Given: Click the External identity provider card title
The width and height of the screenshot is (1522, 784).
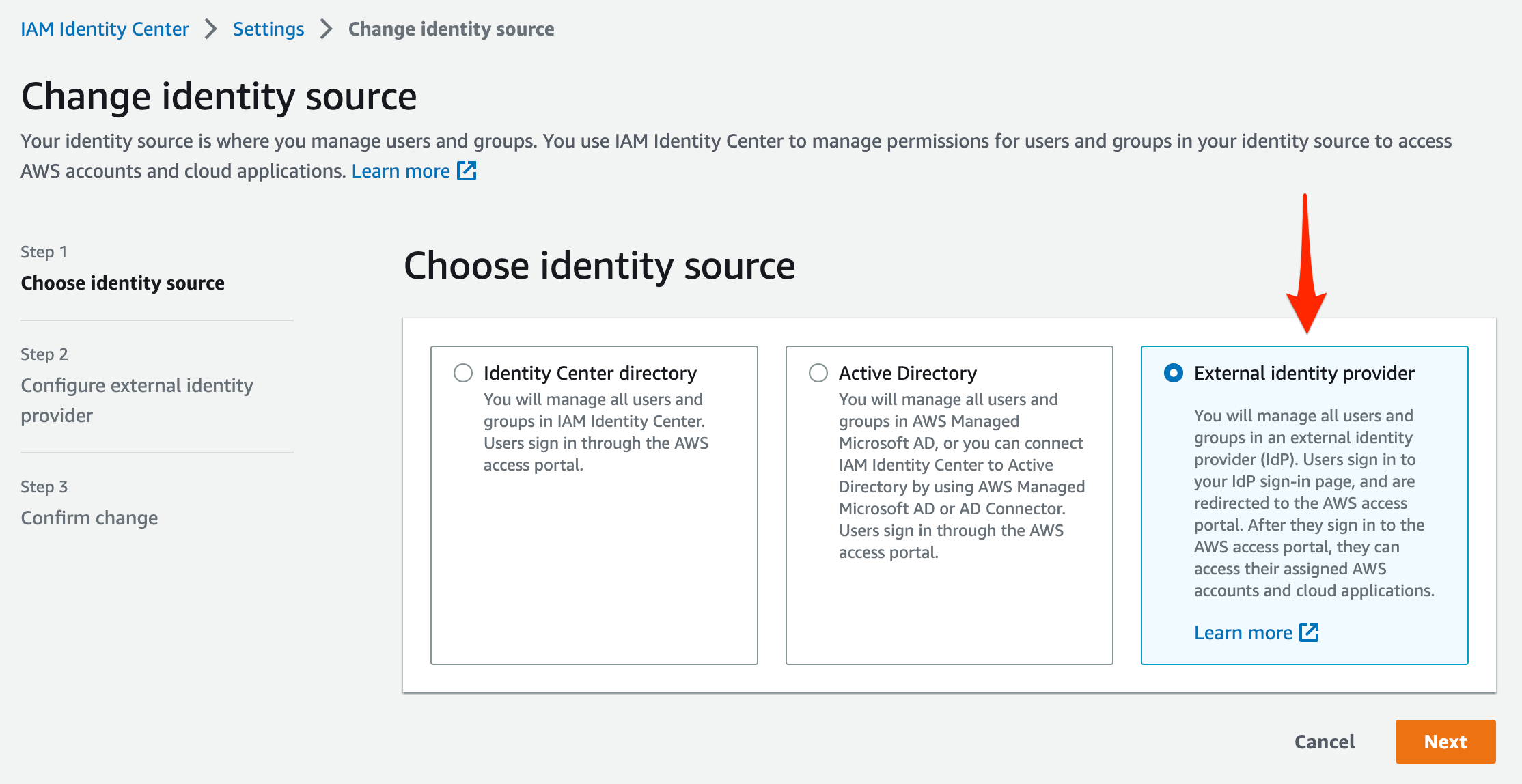Looking at the screenshot, I should pyautogui.click(x=1304, y=373).
